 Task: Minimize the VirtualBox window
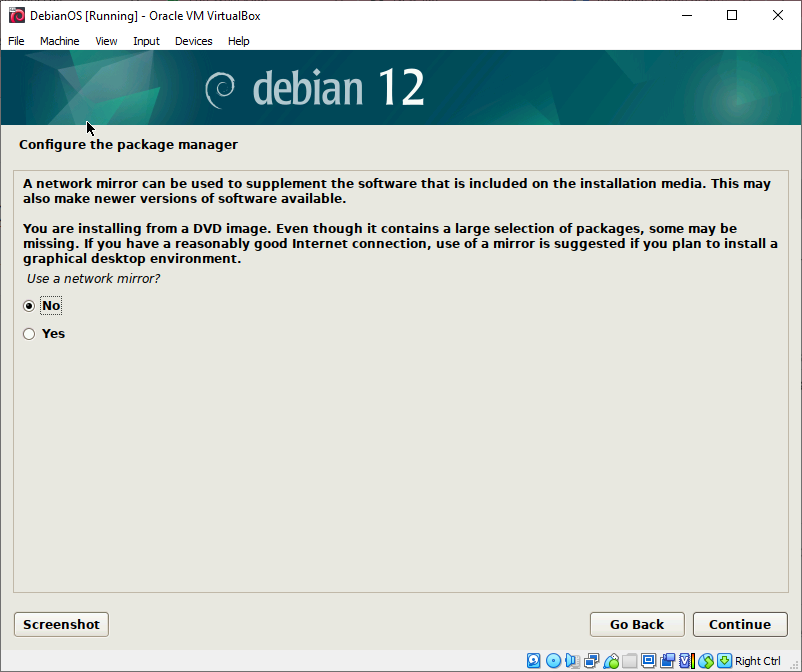coord(687,15)
